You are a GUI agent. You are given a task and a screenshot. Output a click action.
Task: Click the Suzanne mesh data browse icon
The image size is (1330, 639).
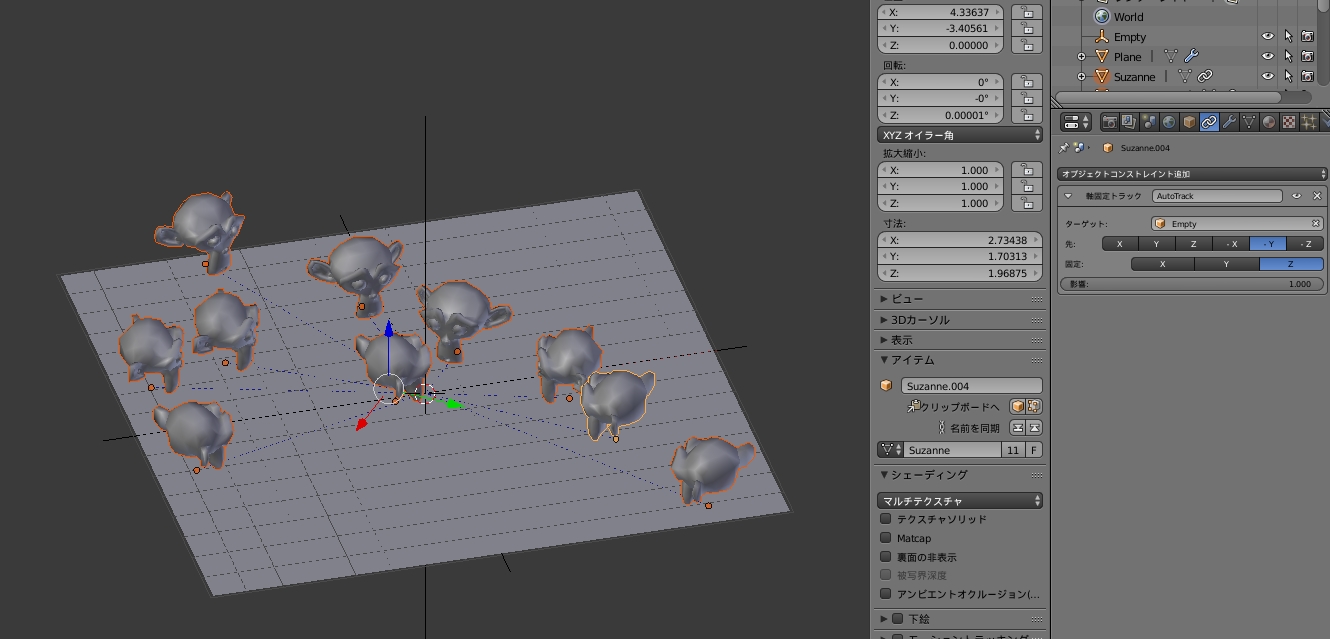click(x=890, y=450)
